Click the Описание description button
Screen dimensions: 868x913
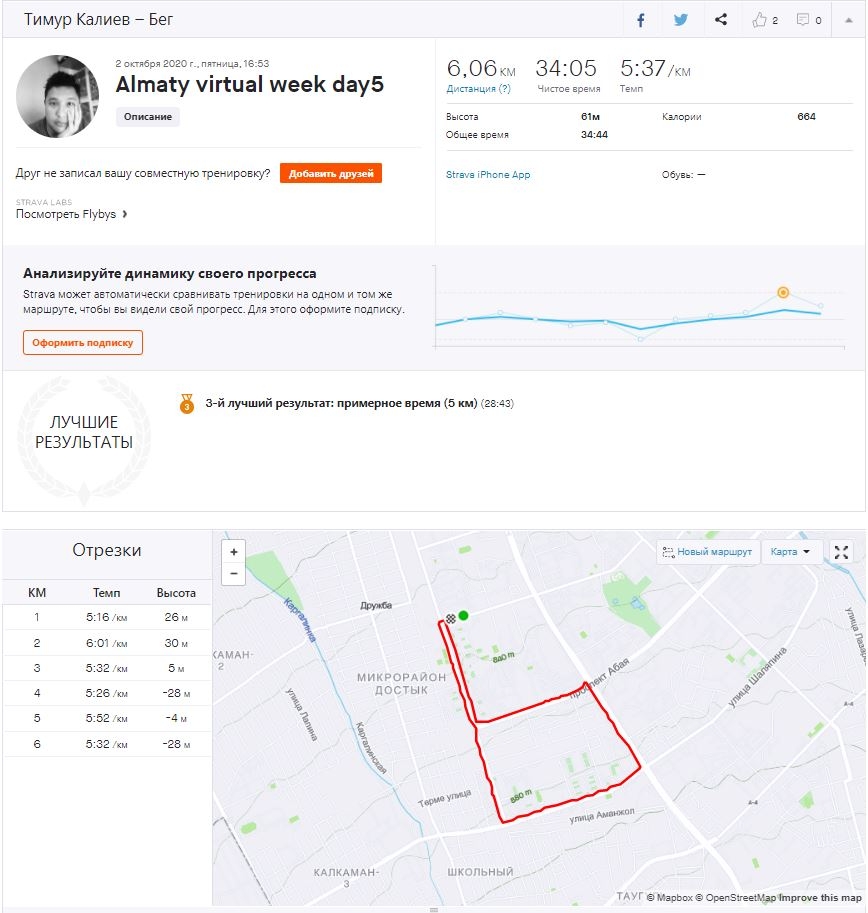click(148, 117)
